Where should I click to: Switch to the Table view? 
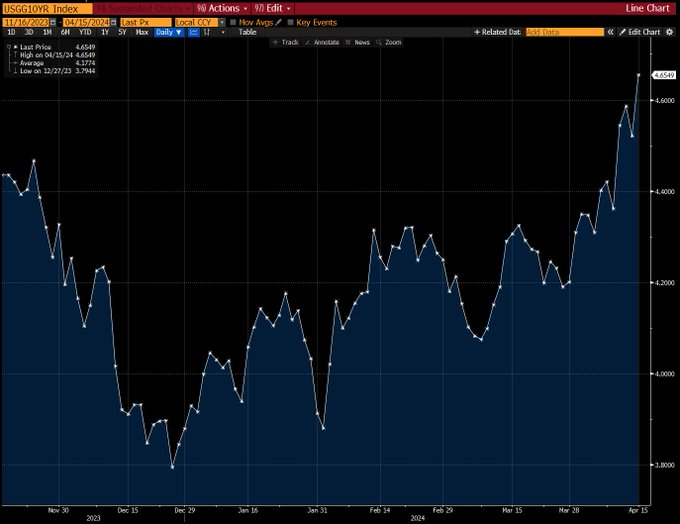tap(247, 32)
